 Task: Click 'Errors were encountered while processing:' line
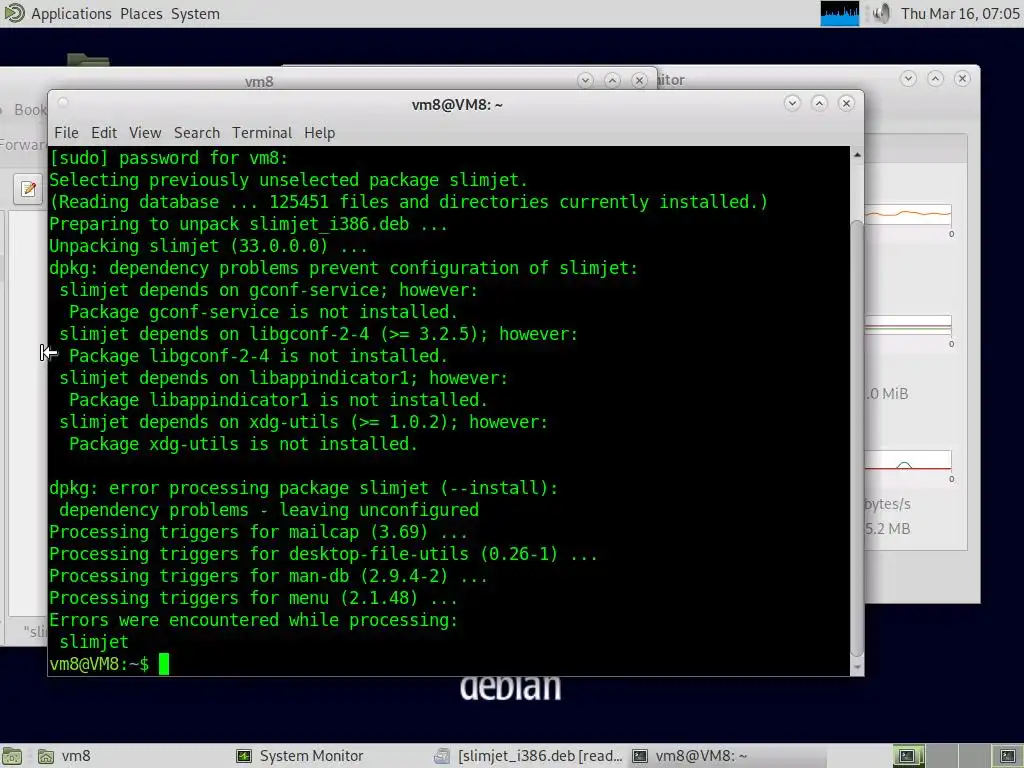pyautogui.click(x=253, y=620)
